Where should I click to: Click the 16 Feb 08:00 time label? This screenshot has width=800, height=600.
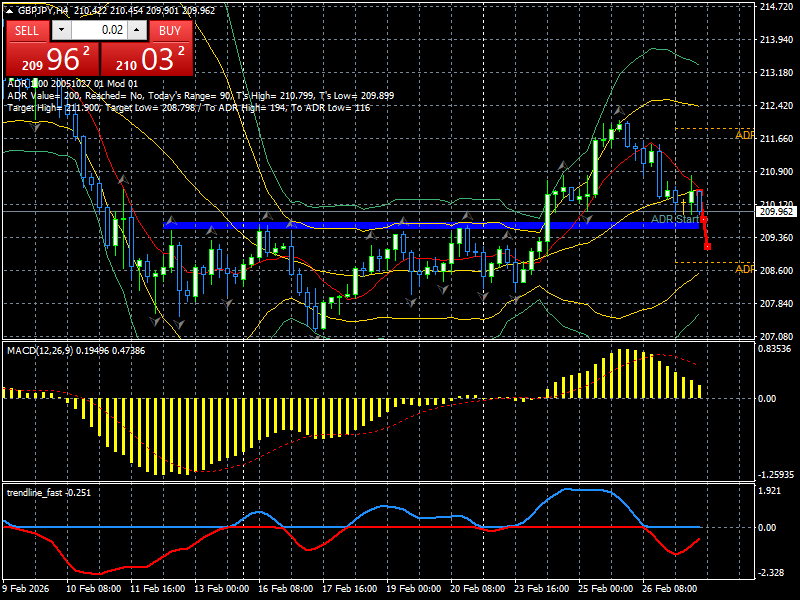(x=285, y=589)
